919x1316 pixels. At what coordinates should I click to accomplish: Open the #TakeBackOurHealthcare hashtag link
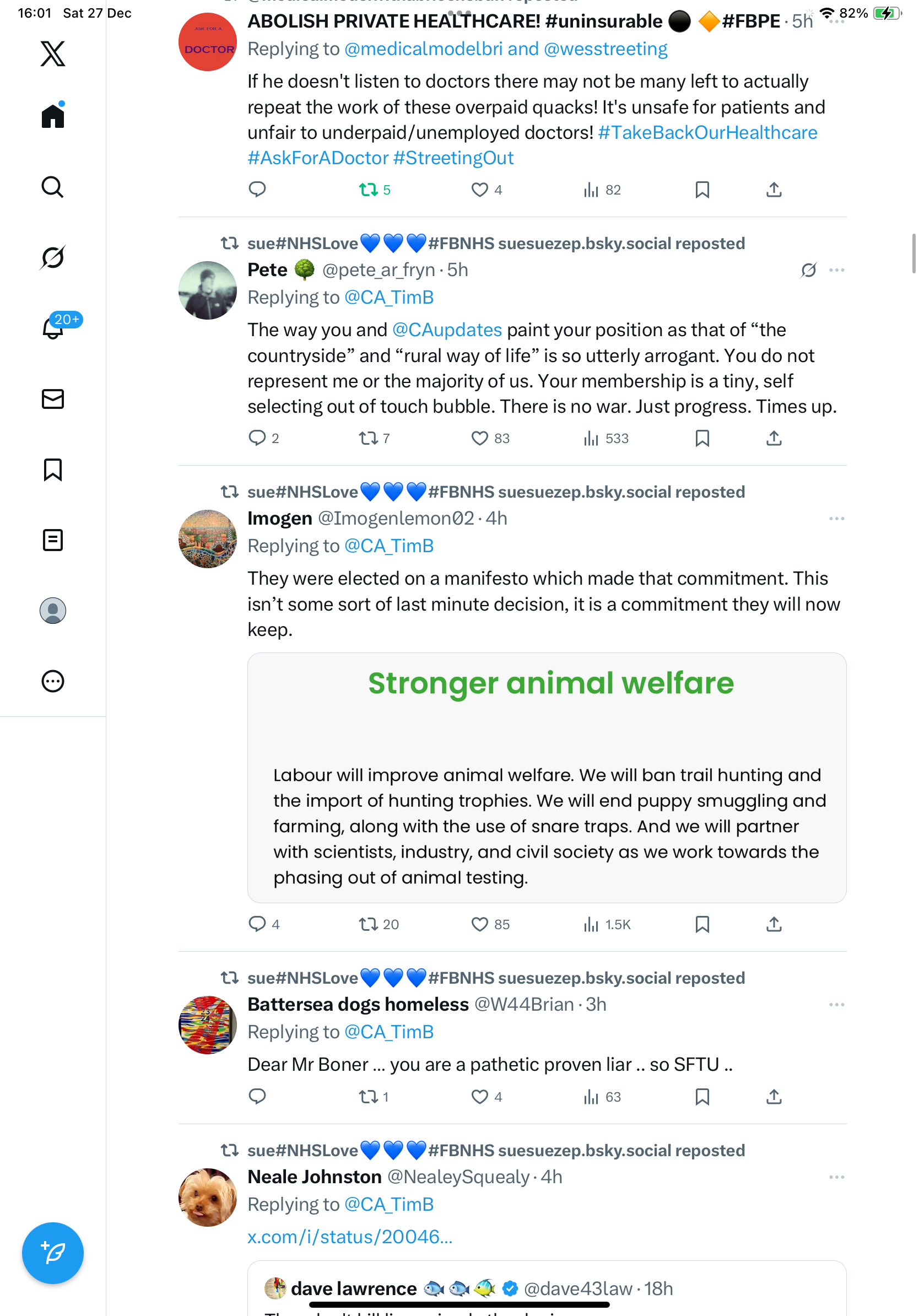pyautogui.click(x=707, y=132)
